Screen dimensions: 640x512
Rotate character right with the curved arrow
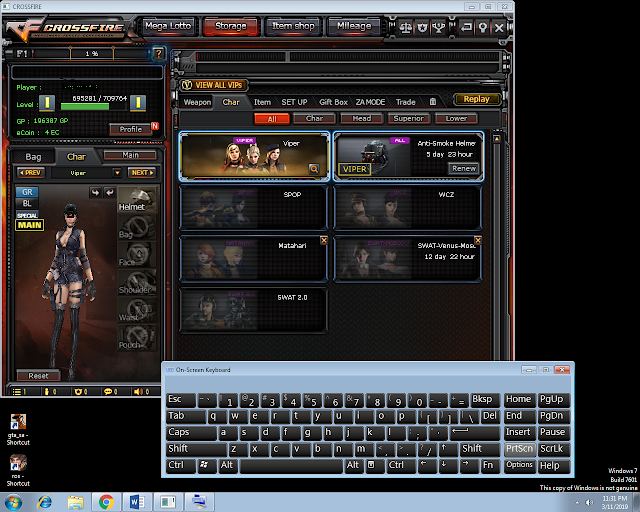[110, 192]
